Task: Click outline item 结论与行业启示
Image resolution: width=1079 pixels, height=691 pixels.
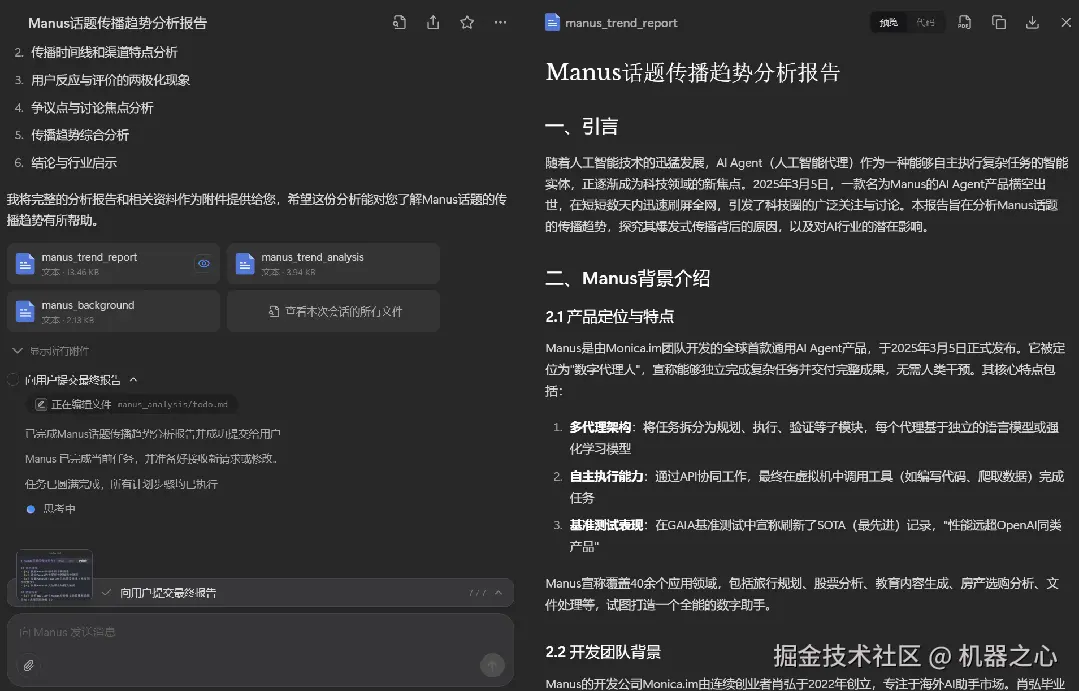Action: [x=74, y=162]
